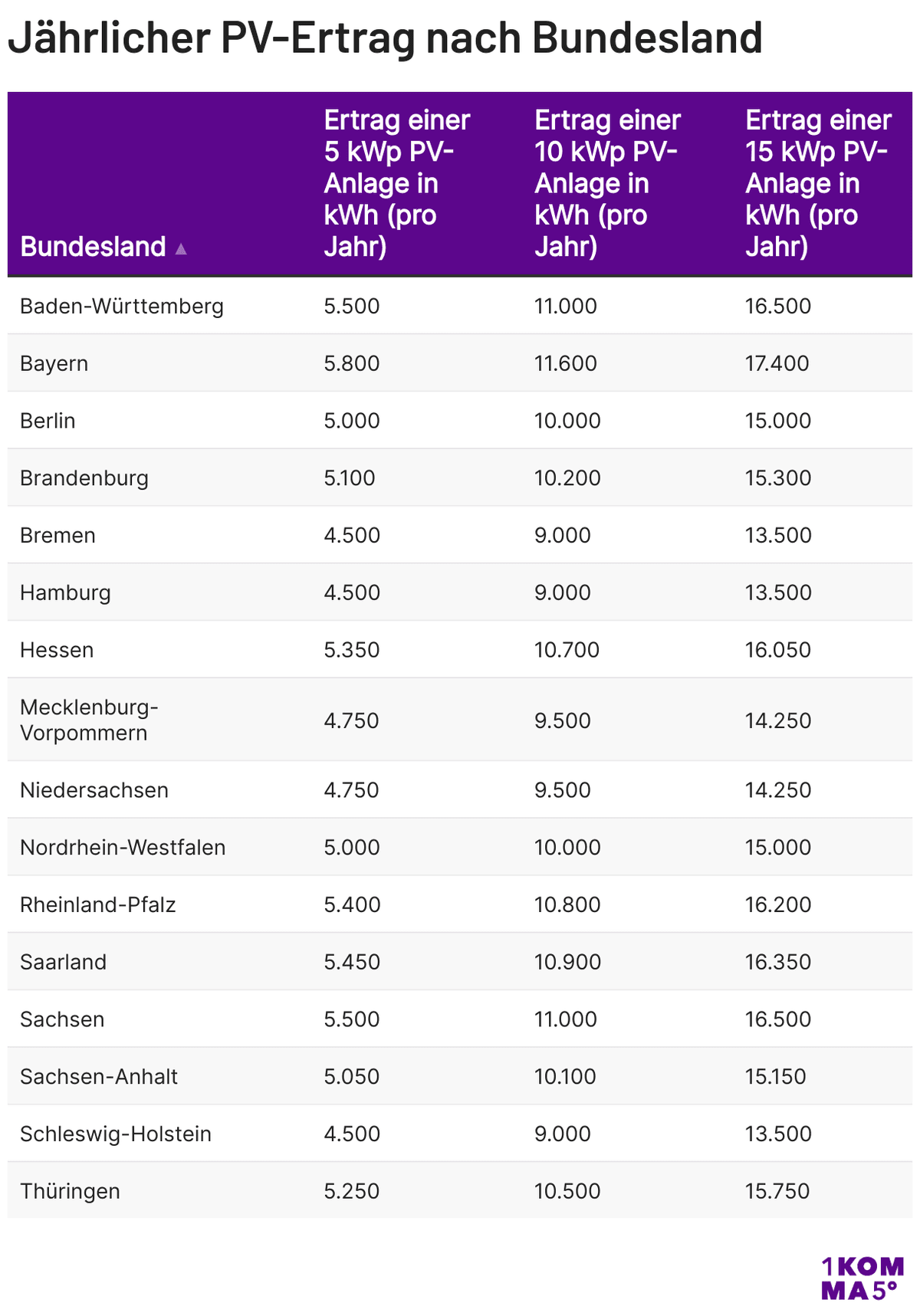The image size is (920, 1316).
Task: Select the Schleswig-Holstein row label
Action: [116, 1134]
